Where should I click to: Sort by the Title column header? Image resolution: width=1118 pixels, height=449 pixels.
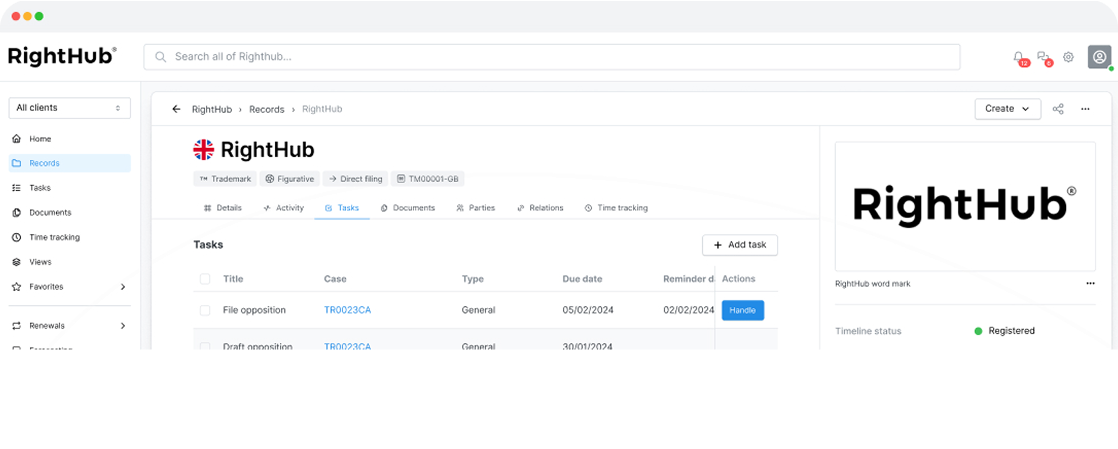coord(233,279)
